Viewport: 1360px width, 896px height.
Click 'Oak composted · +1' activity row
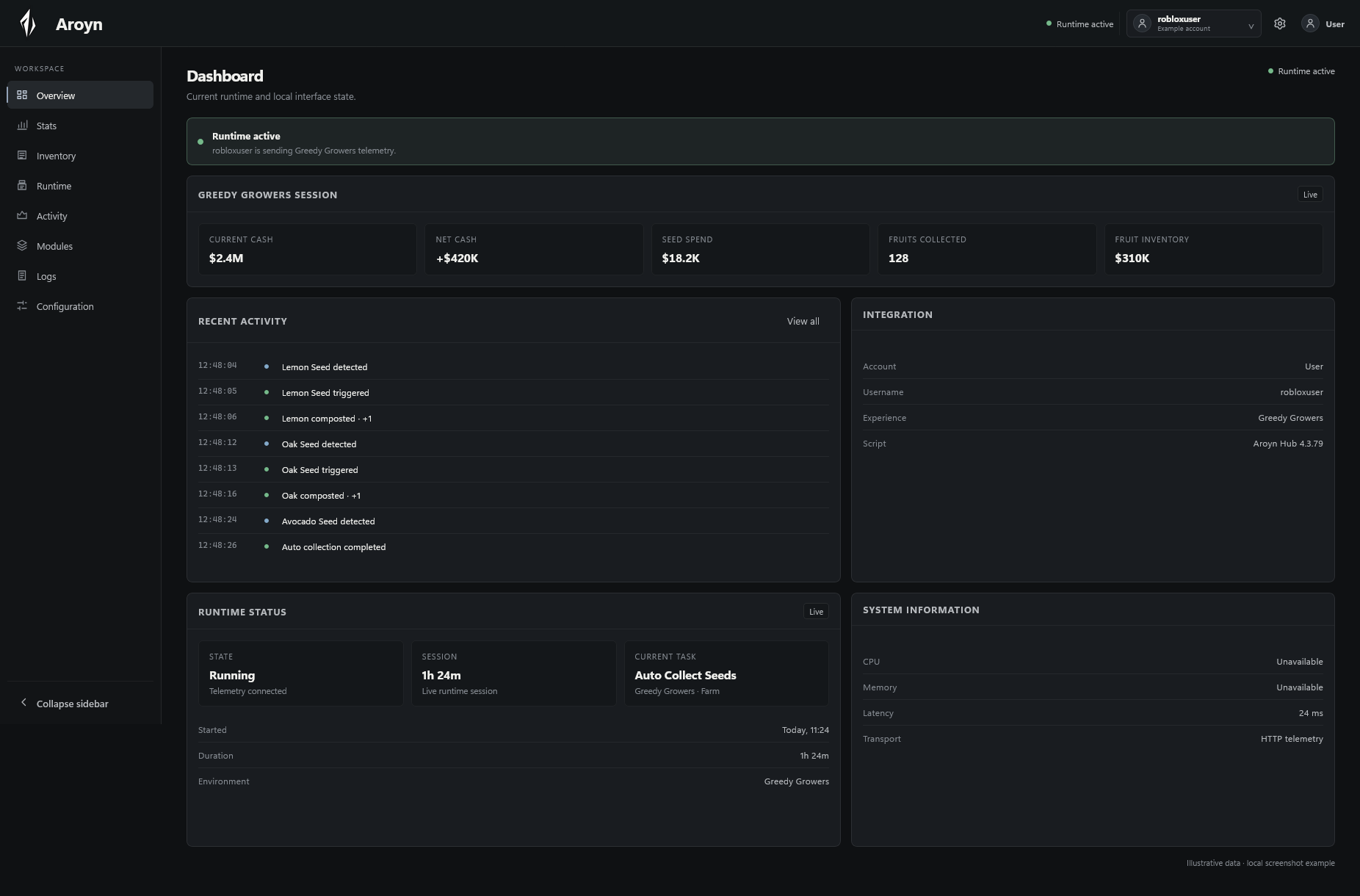coord(513,495)
